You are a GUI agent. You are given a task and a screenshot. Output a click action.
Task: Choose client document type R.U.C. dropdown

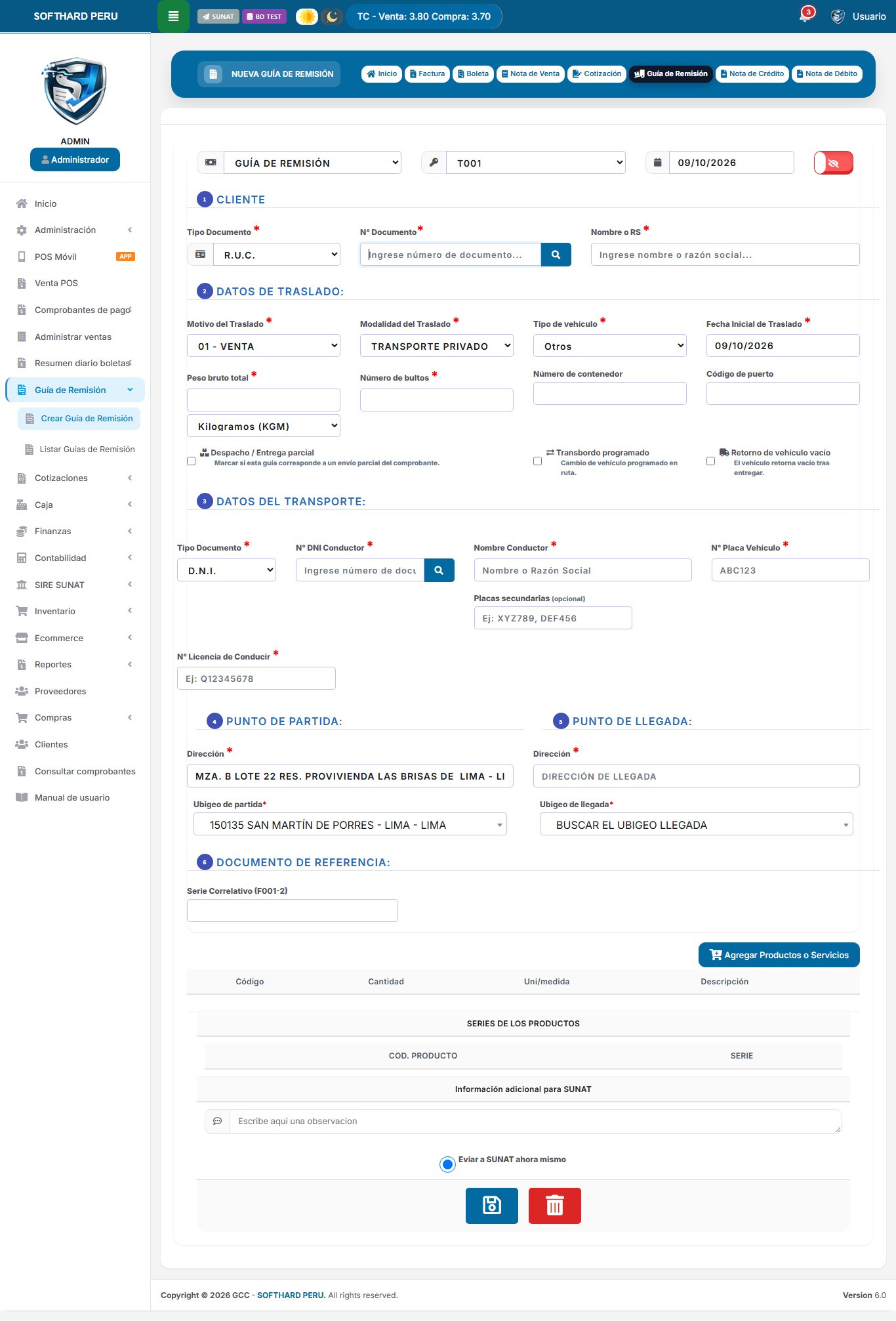tap(277, 255)
